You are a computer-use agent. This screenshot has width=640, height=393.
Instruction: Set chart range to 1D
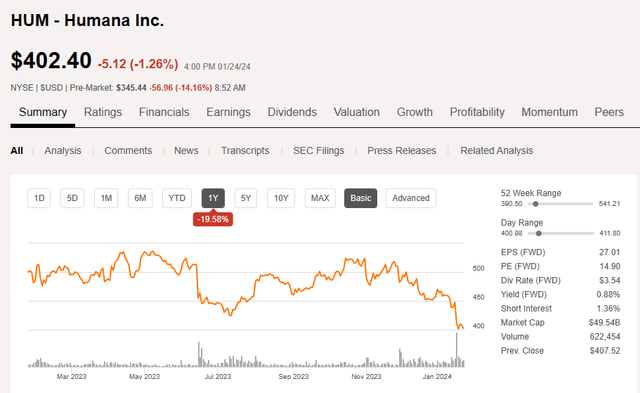tap(39, 198)
